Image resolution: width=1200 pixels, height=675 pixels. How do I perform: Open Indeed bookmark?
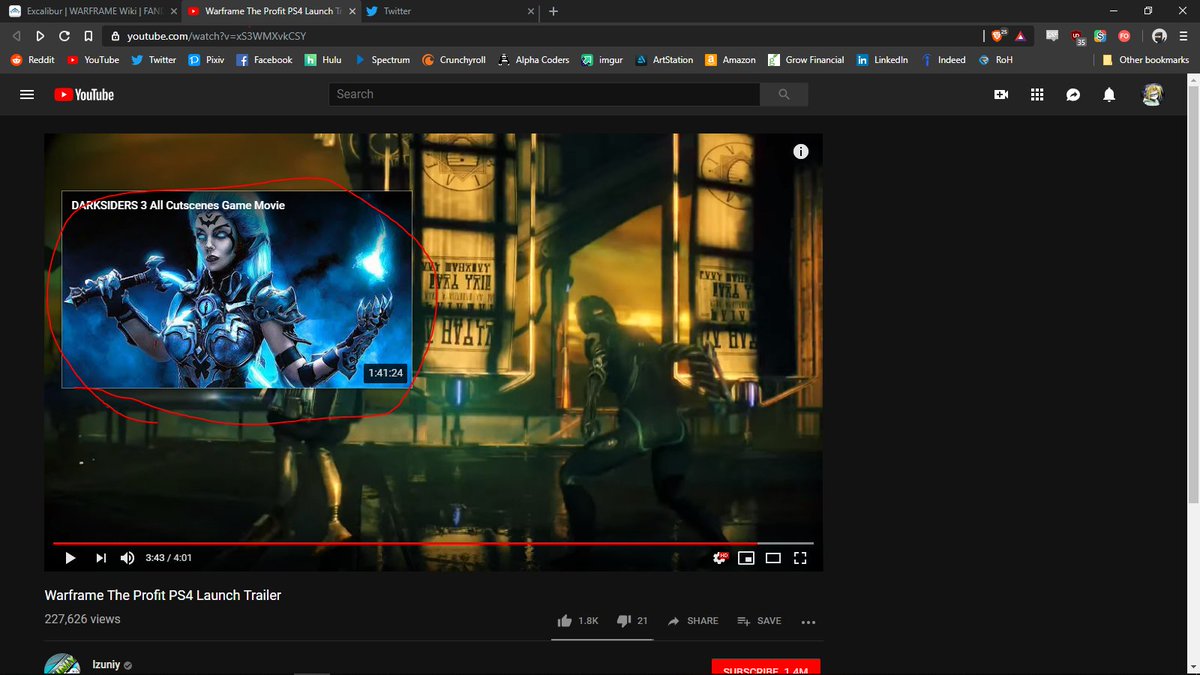(x=943, y=60)
